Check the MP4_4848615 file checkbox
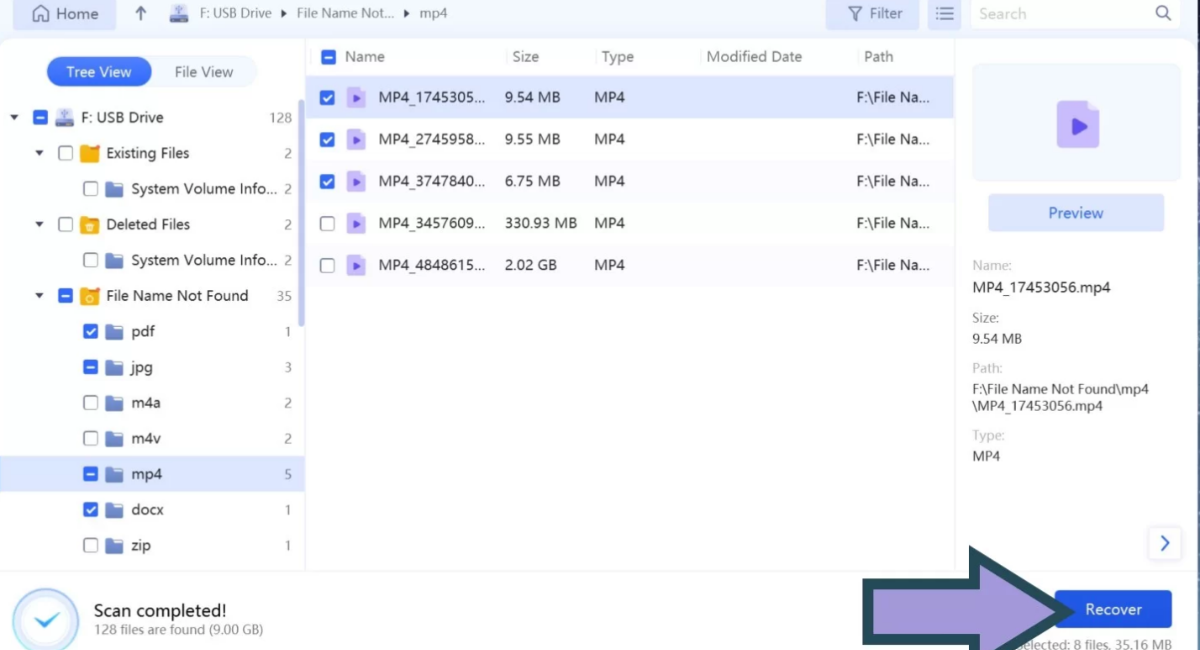The width and height of the screenshot is (1200, 650). [327, 265]
